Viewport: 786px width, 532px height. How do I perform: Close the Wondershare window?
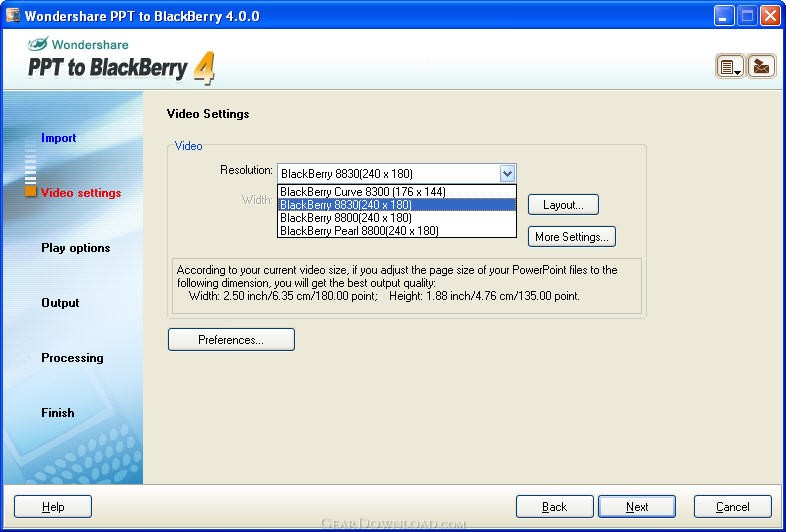[x=770, y=16]
